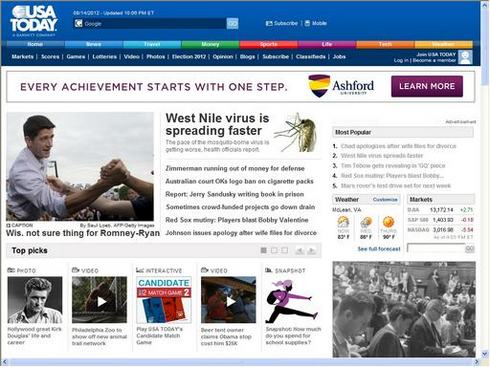Open the Candidate Match Game interactive

point(164,300)
